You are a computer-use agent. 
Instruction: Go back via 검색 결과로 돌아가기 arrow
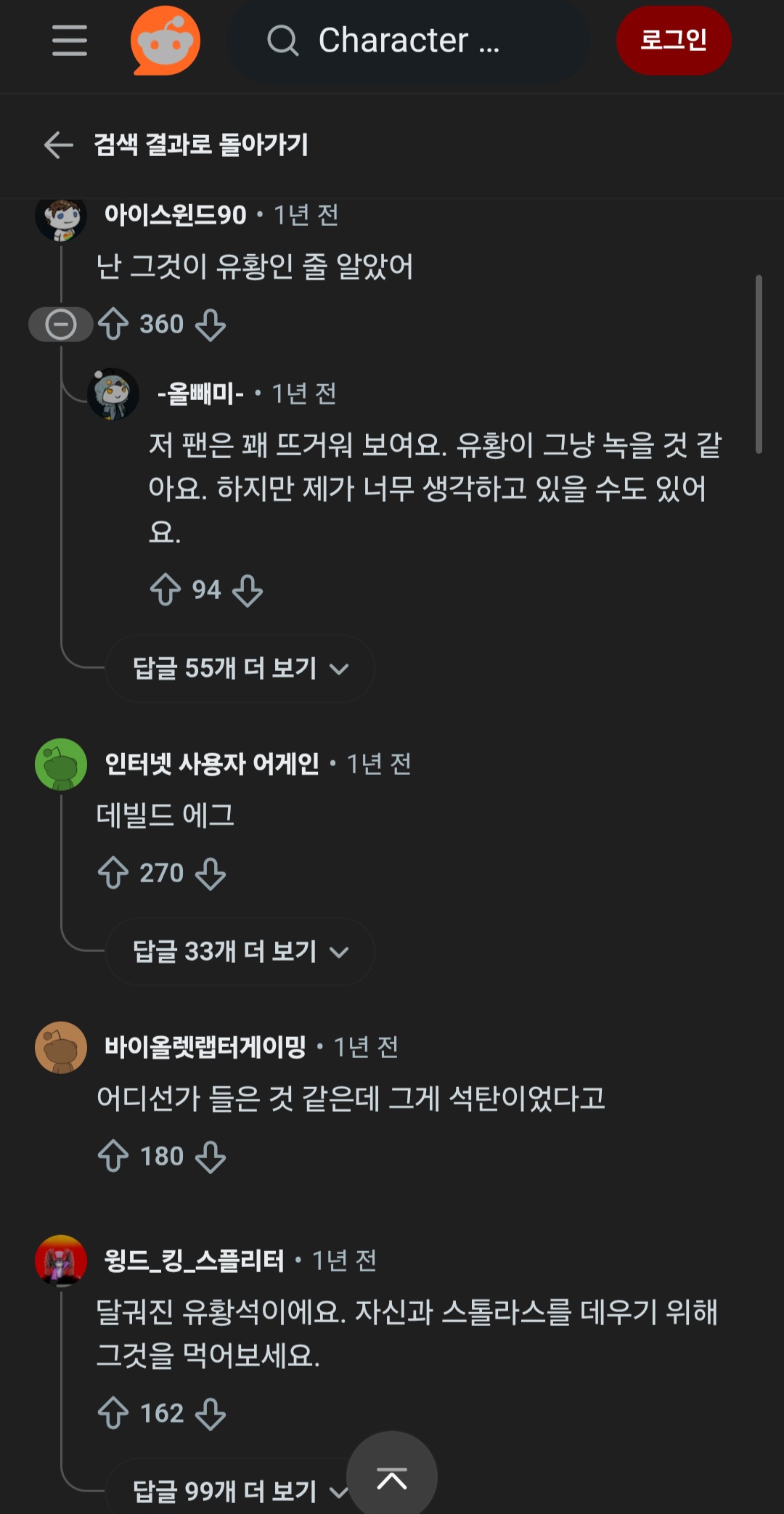point(59,145)
